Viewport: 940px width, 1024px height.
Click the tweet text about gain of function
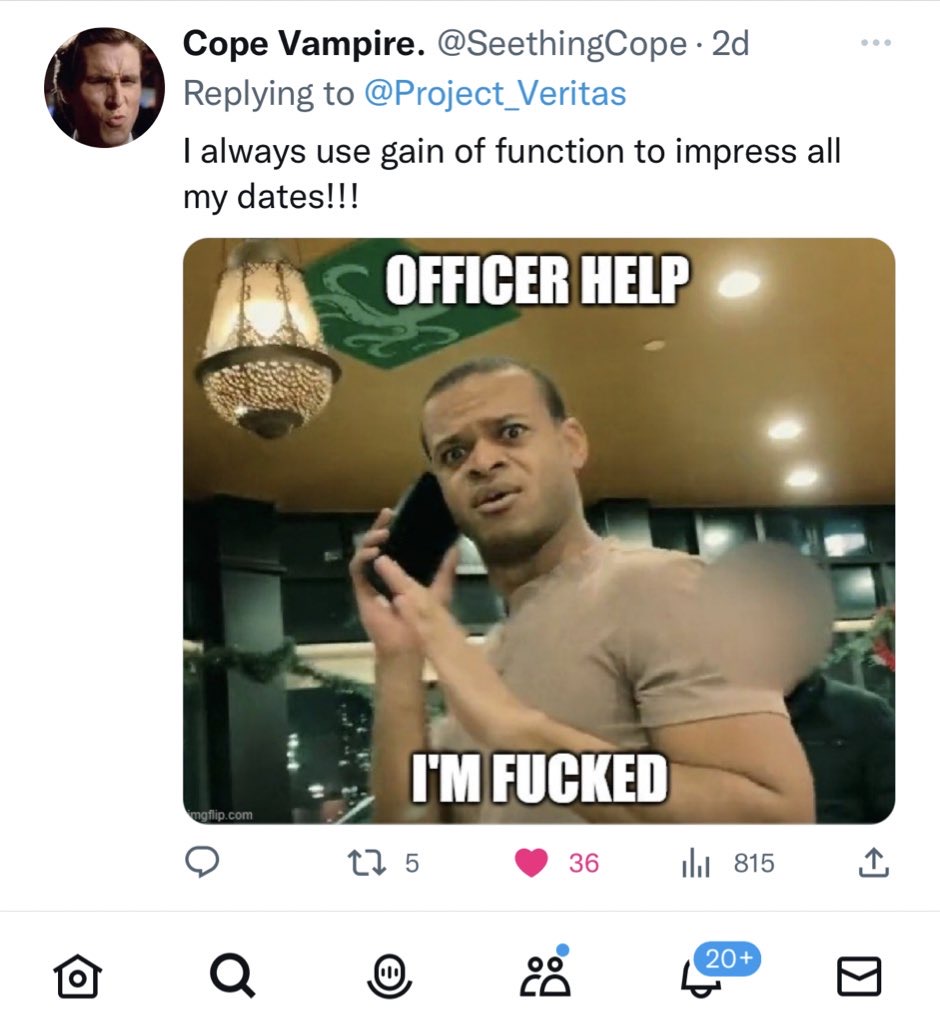pyautogui.click(x=510, y=170)
